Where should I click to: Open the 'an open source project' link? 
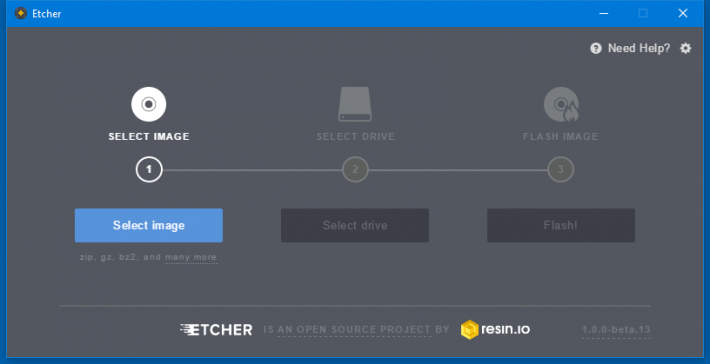(x=354, y=330)
